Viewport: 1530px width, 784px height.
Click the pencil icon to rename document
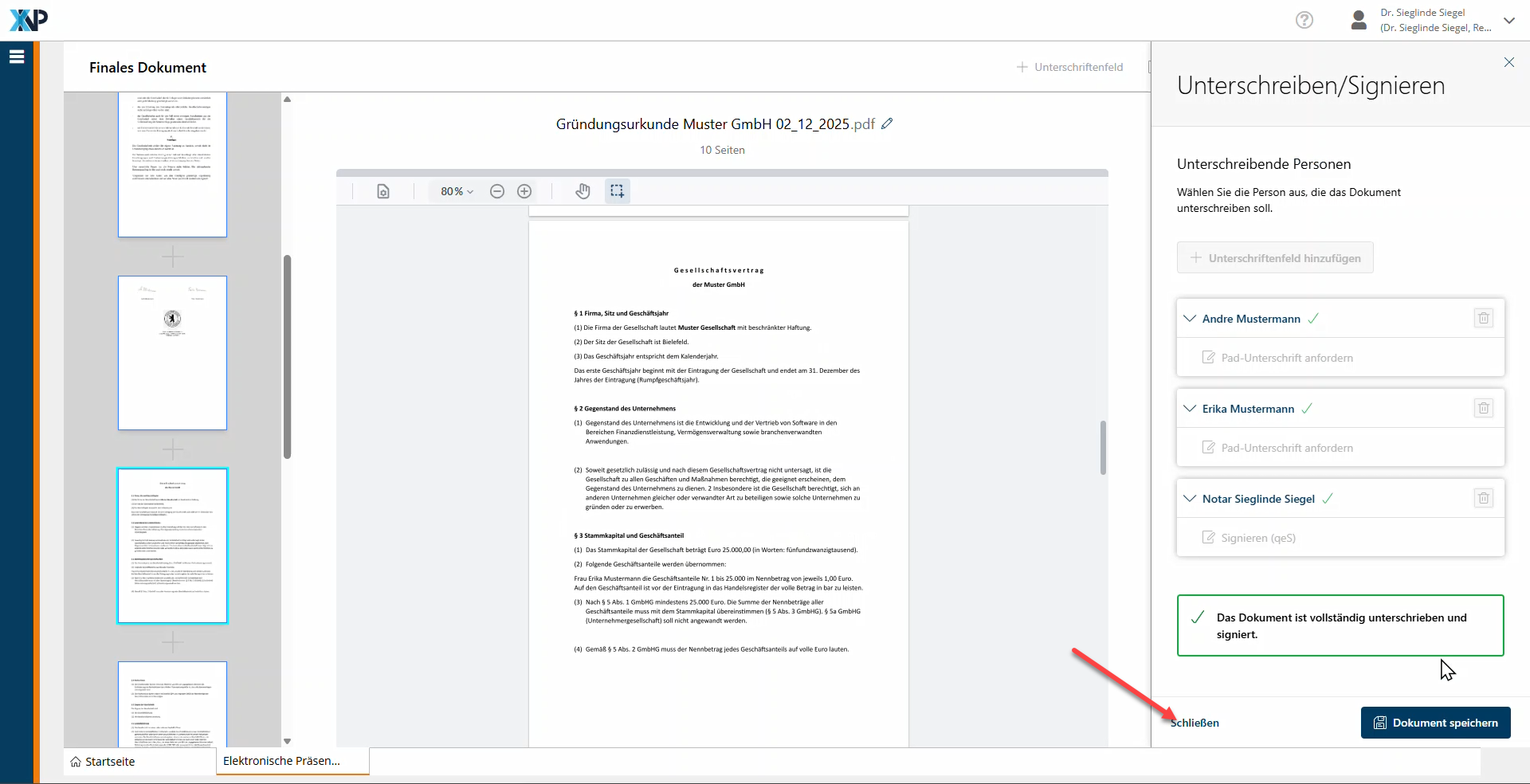[887, 123]
